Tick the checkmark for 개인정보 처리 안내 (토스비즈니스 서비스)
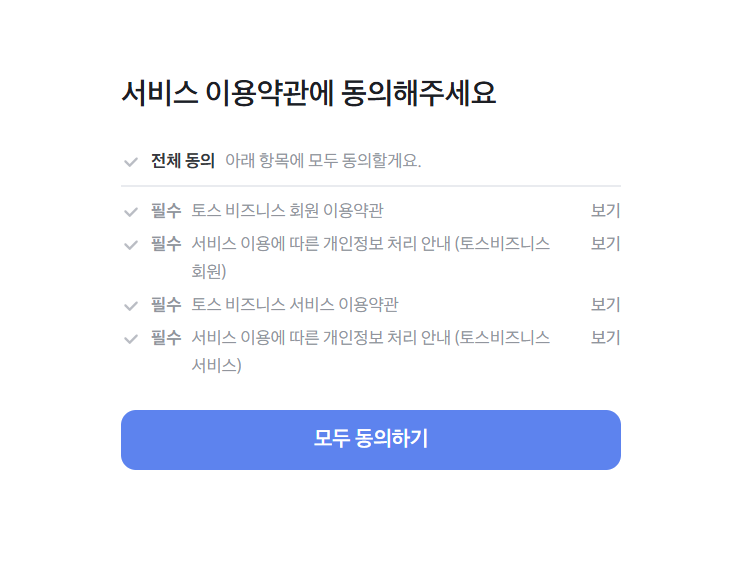 pos(131,340)
